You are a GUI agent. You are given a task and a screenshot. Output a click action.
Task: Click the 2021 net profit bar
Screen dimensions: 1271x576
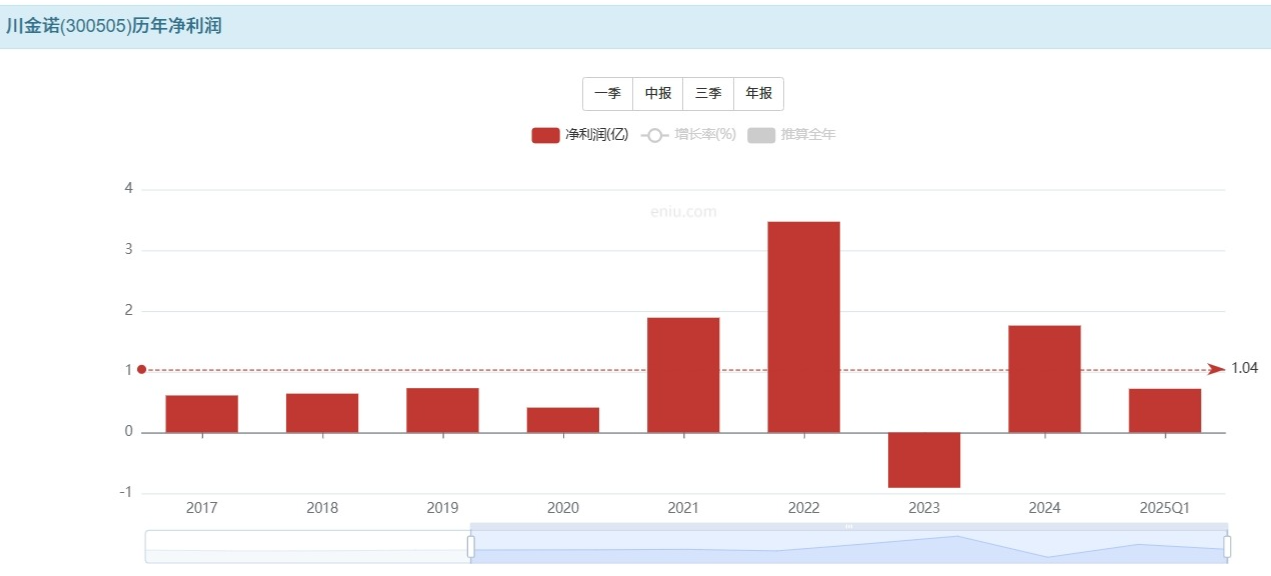coord(683,375)
